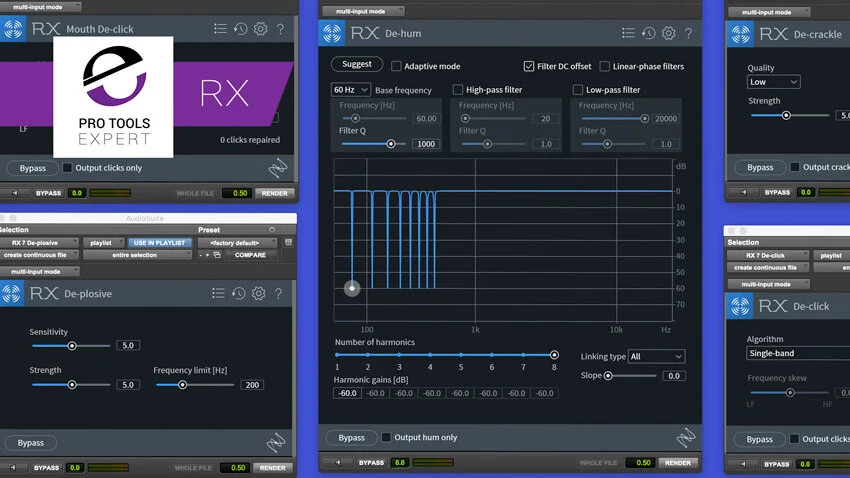Open preset list icon in De-hum header
The width and height of the screenshot is (850, 478).
click(628, 33)
